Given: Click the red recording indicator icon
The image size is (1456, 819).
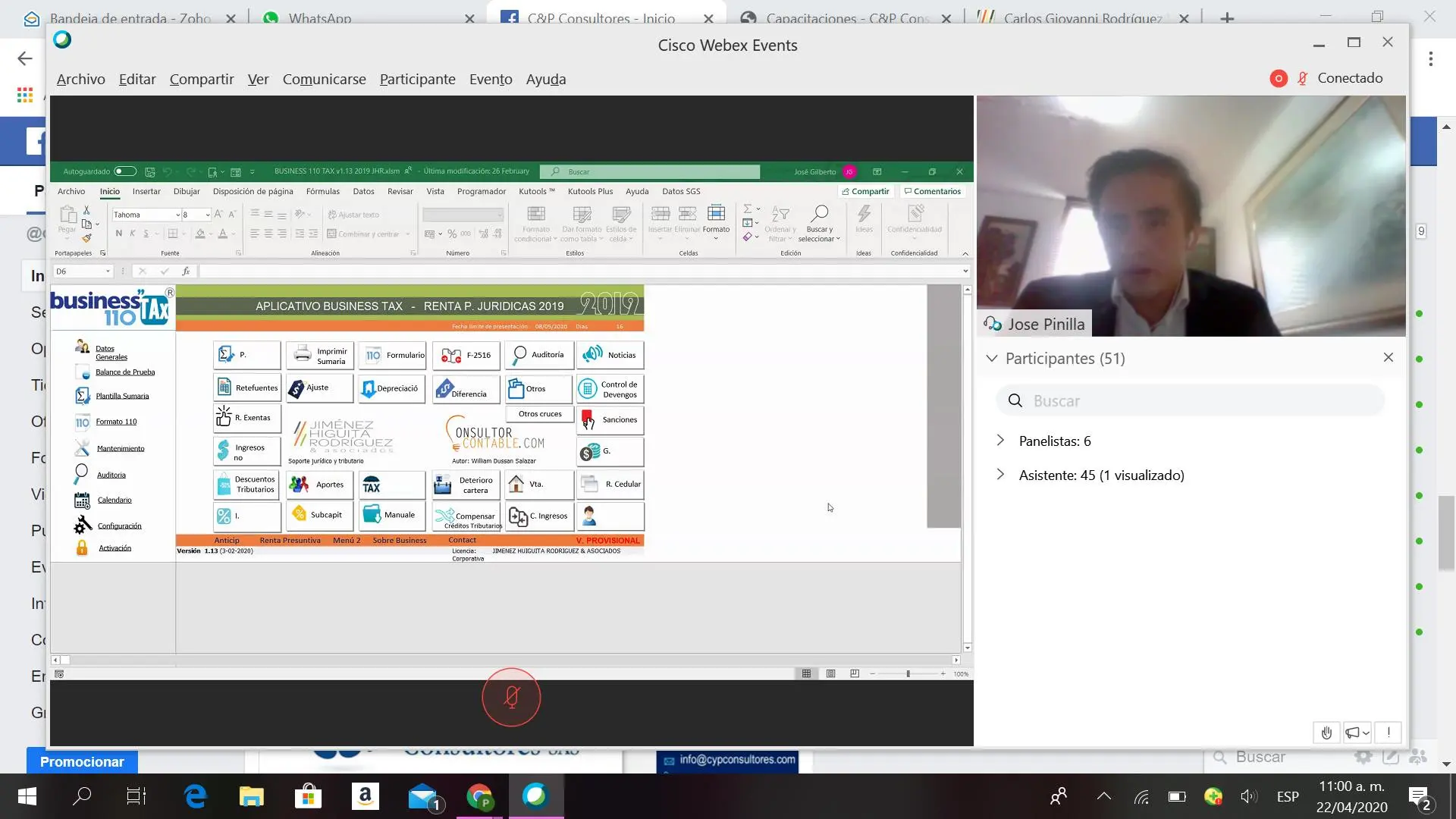Looking at the screenshot, I should point(1279,79).
